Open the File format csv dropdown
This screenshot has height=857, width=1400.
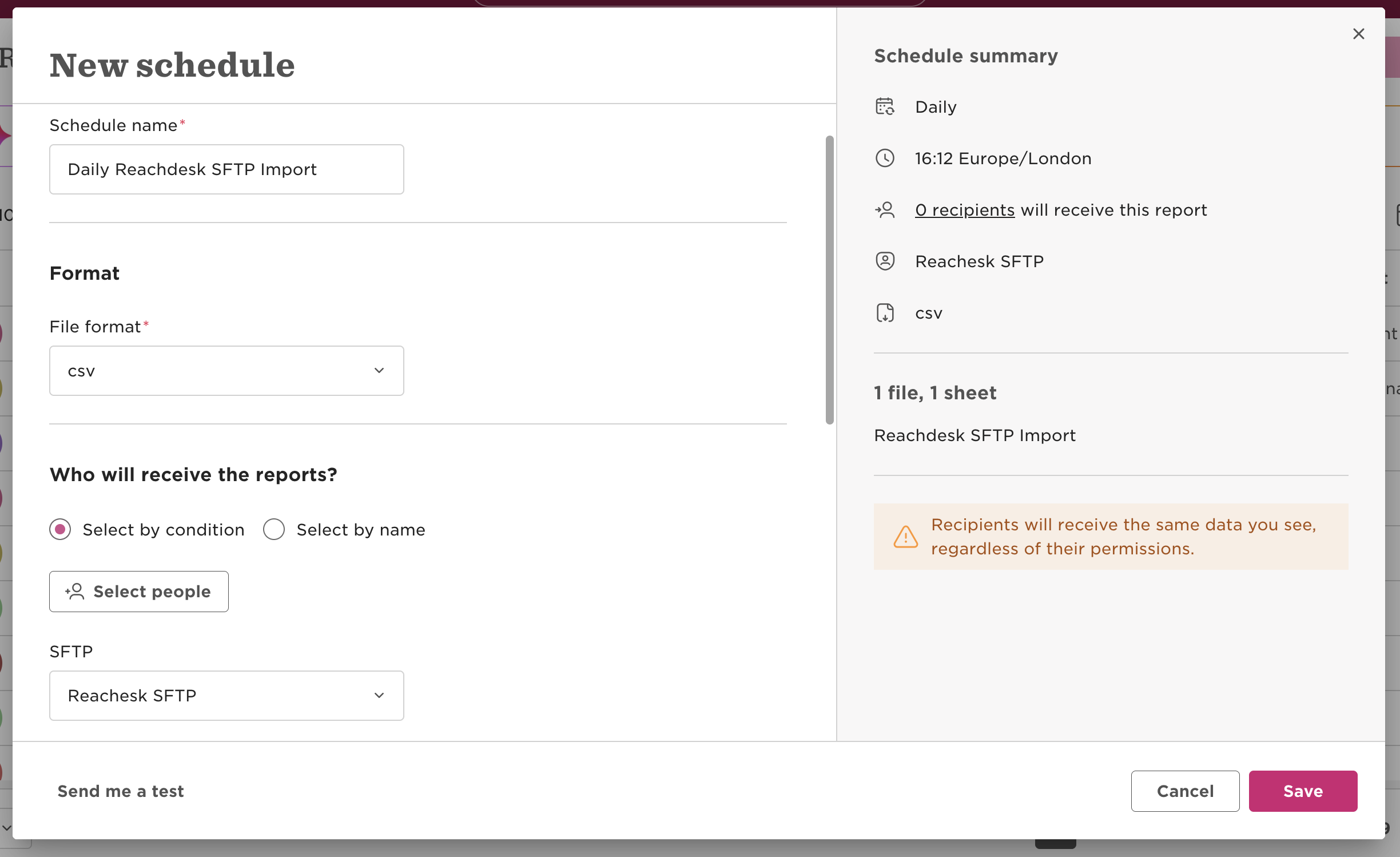pos(226,371)
